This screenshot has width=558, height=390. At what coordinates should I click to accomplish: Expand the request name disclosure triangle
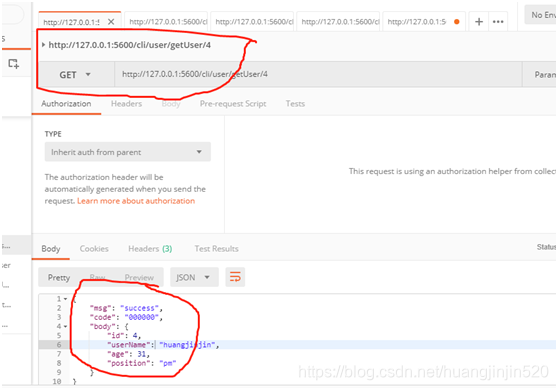click(43, 45)
